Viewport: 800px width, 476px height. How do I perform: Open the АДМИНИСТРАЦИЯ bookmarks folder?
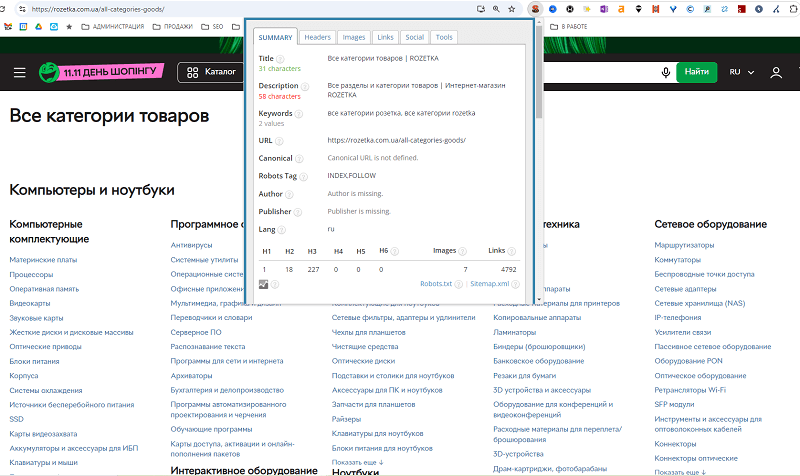(113, 27)
